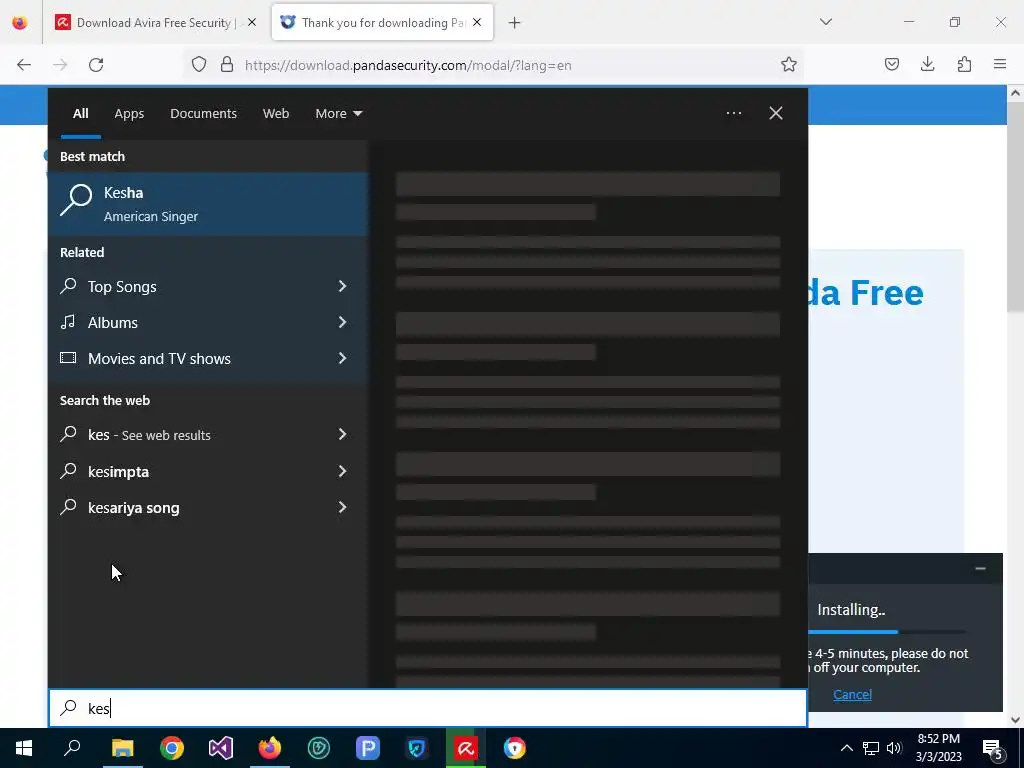Click the scrollbar down arrow

tap(1015, 719)
